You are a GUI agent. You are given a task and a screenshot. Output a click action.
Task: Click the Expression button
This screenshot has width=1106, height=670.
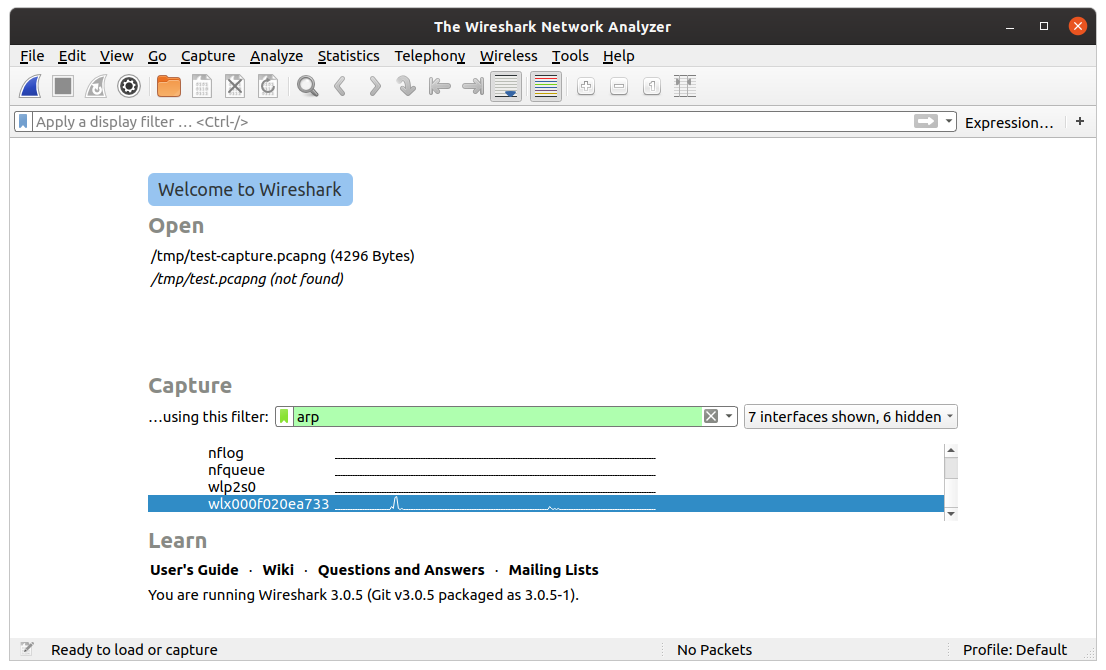click(1009, 121)
